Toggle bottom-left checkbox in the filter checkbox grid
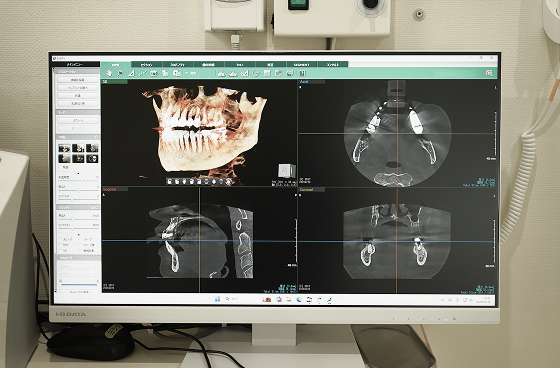 point(60,251)
